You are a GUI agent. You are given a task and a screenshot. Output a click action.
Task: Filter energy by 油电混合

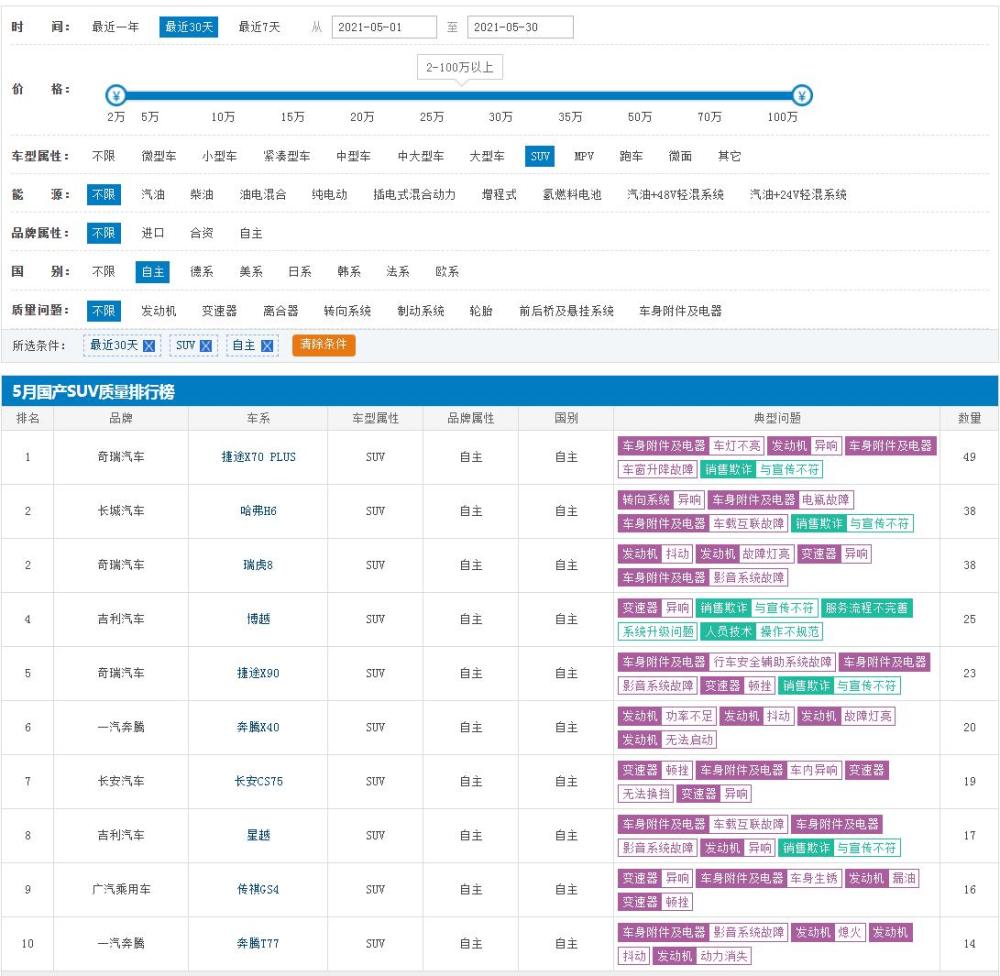click(x=263, y=195)
